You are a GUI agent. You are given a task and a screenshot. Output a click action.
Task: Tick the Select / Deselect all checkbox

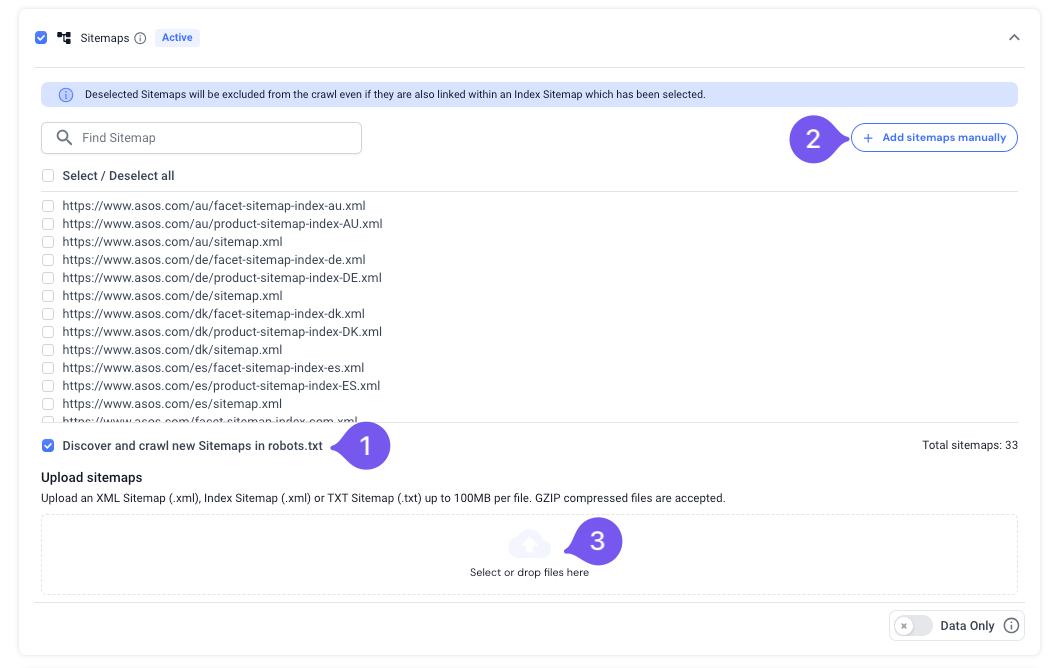48,176
